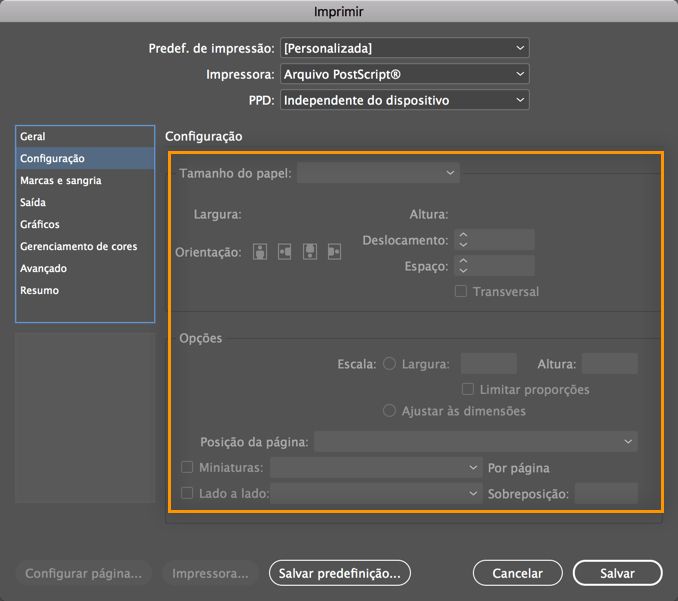Select landscape left orientation icon
678x601 pixels.
pos(284,252)
